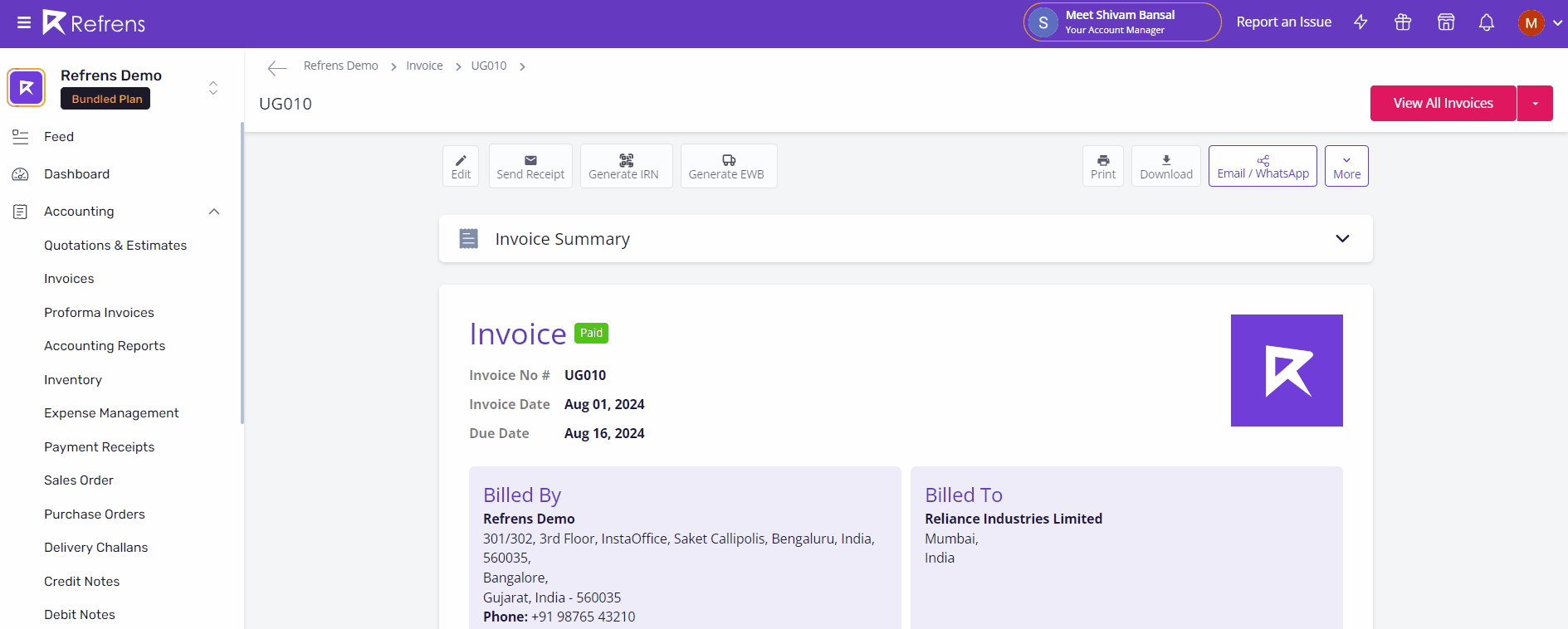
Task: Click the Dashboard gauge icon
Action: click(x=21, y=174)
